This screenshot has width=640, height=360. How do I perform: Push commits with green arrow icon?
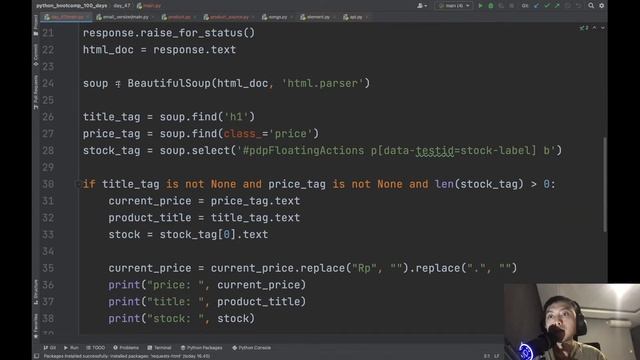click(x=557, y=6)
